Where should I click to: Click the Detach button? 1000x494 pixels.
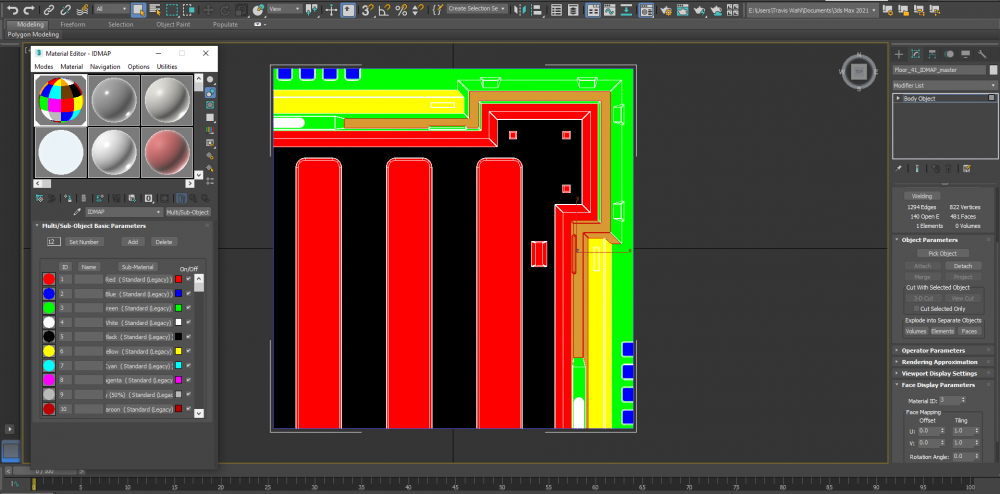pos(961,266)
